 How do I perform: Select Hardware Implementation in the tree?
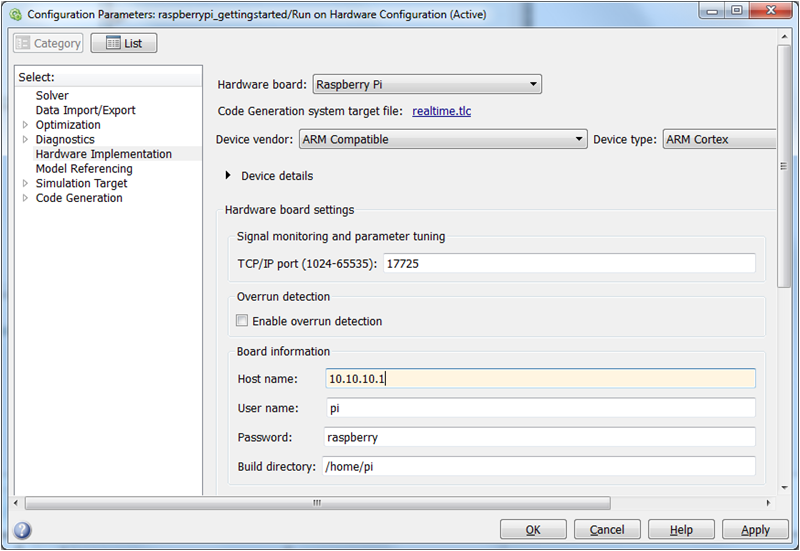pyautogui.click(x=104, y=154)
